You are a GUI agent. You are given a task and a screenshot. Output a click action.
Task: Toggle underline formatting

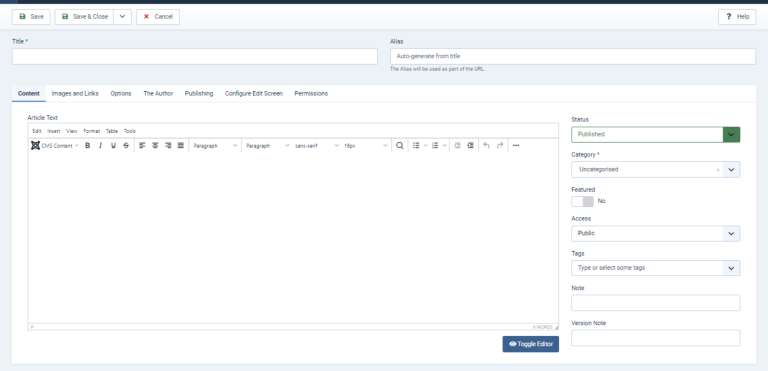(x=113, y=146)
